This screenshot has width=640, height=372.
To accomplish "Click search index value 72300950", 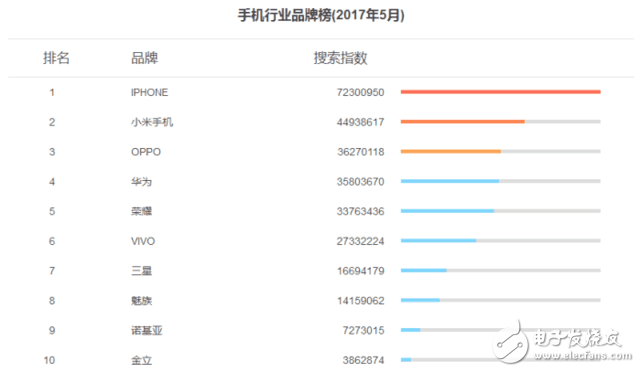I will (x=360, y=92).
